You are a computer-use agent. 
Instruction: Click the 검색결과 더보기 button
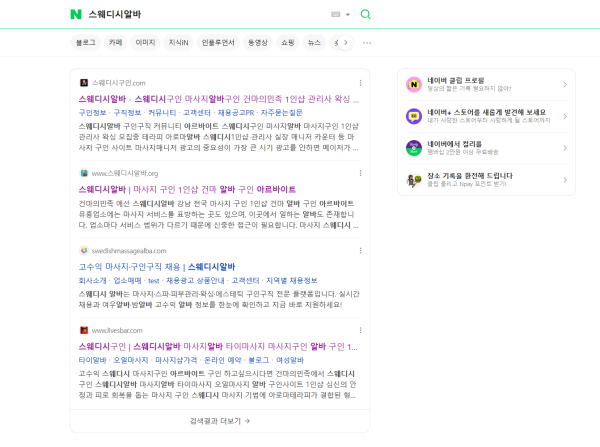click(219, 421)
